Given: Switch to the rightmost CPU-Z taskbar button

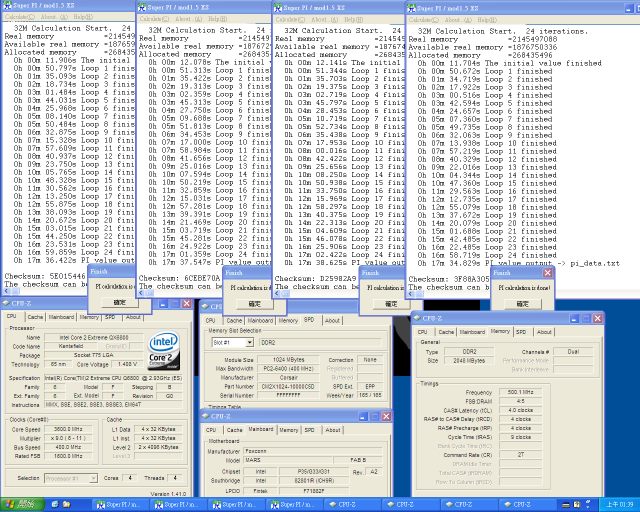Looking at the screenshot, I should coord(528,505).
